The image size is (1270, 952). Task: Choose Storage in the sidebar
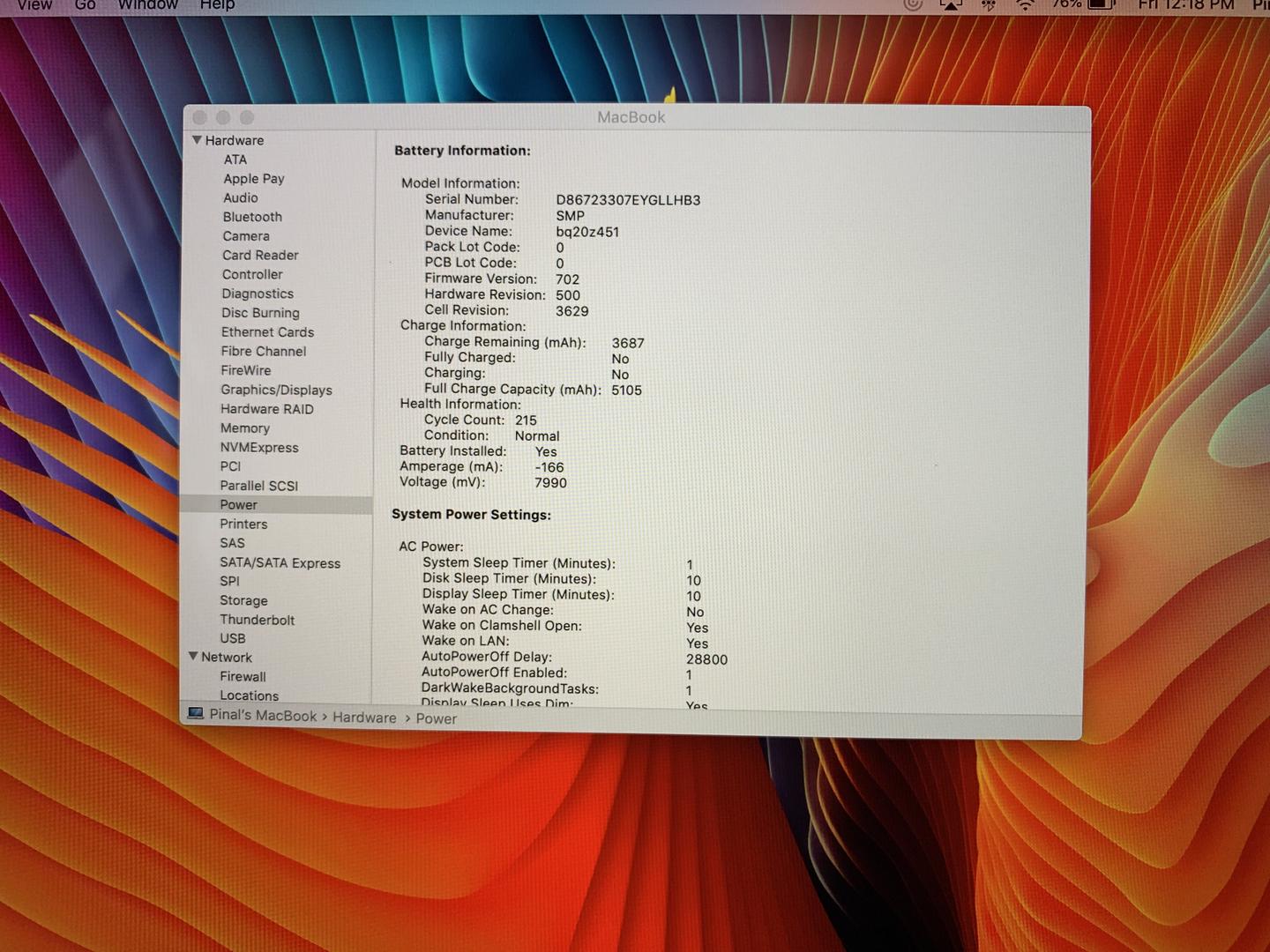(243, 601)
